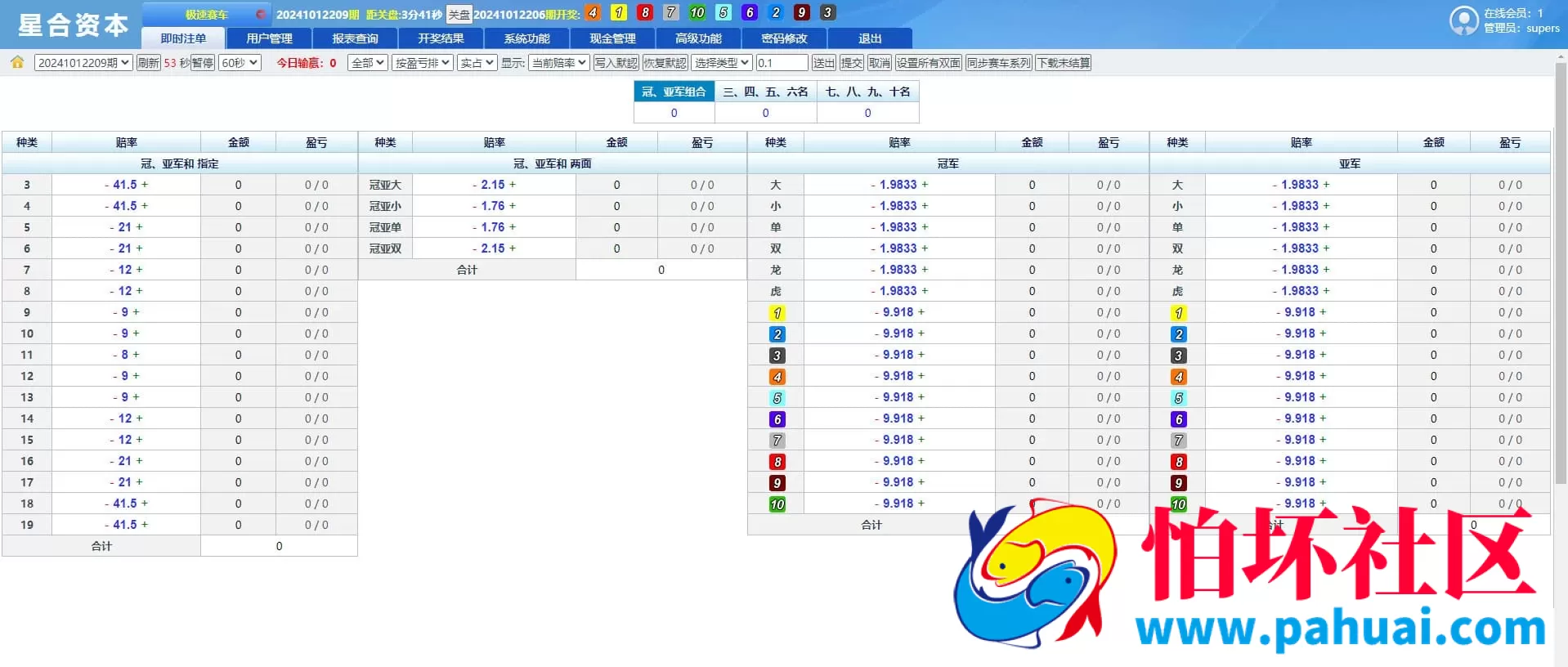Open the 实占 dropdown
This screenshot has height=667, width=1568.
(x=477, y=63)
